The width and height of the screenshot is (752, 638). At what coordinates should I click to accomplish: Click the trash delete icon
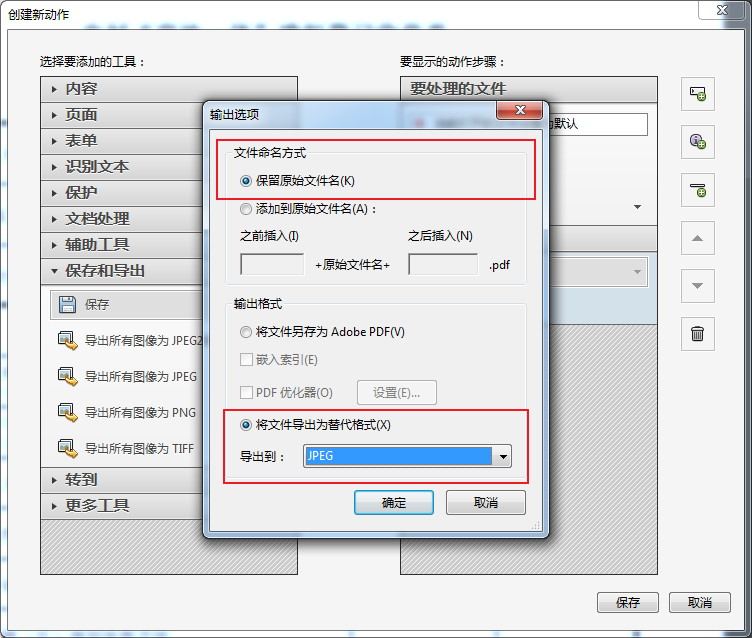[697, 333]
